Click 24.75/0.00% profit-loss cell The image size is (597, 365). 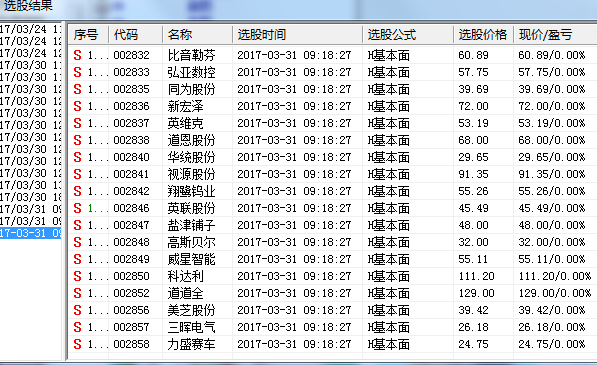point(552,344)
